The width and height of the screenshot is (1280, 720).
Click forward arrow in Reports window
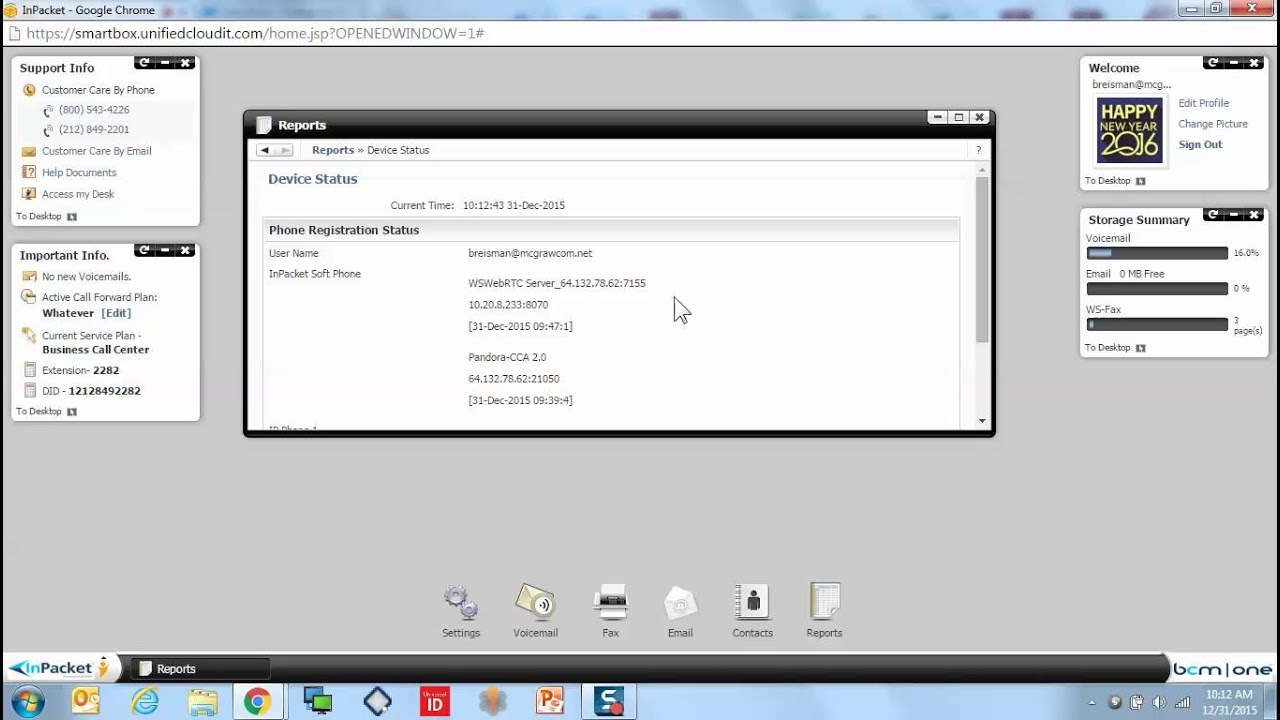click(285, 150)
